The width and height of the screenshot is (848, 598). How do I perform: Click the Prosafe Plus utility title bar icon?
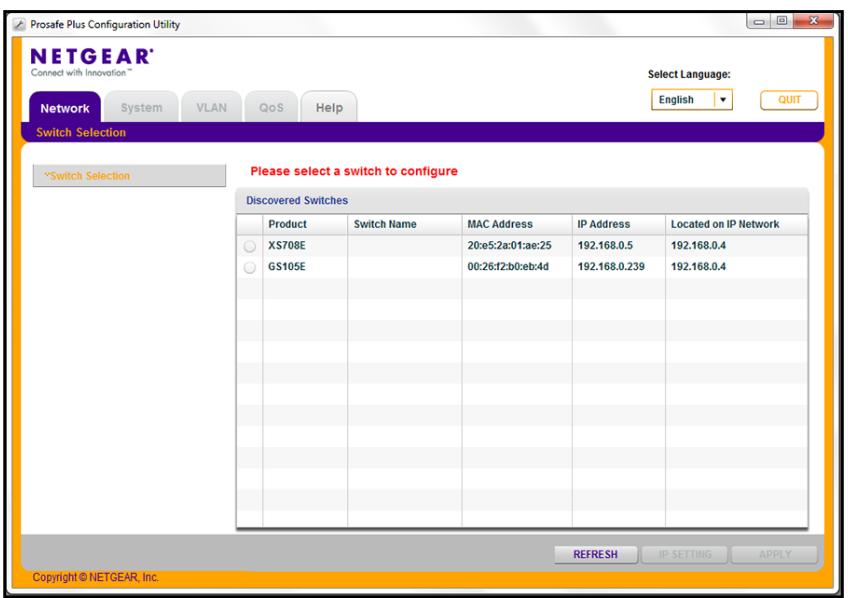click(19, 24)
